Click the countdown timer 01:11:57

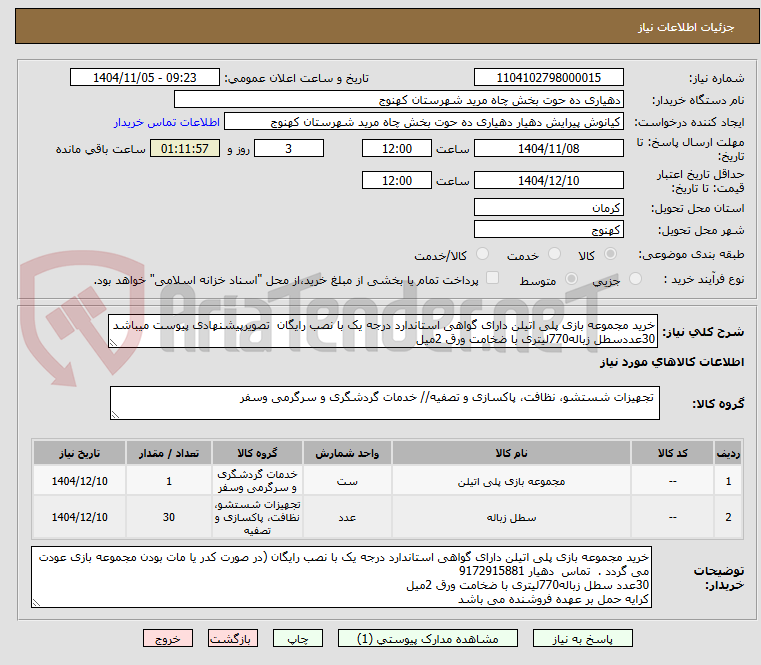(184, 149)
